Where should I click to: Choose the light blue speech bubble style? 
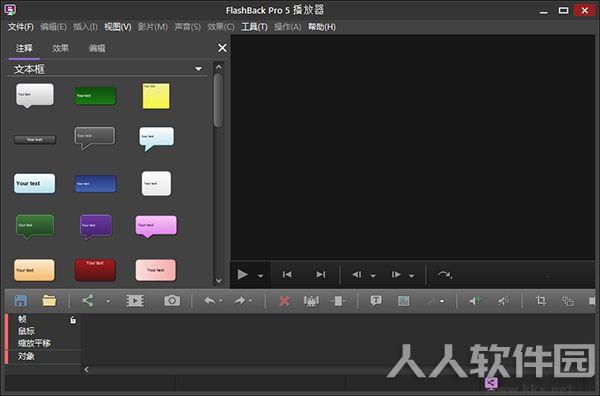point(157,139)
